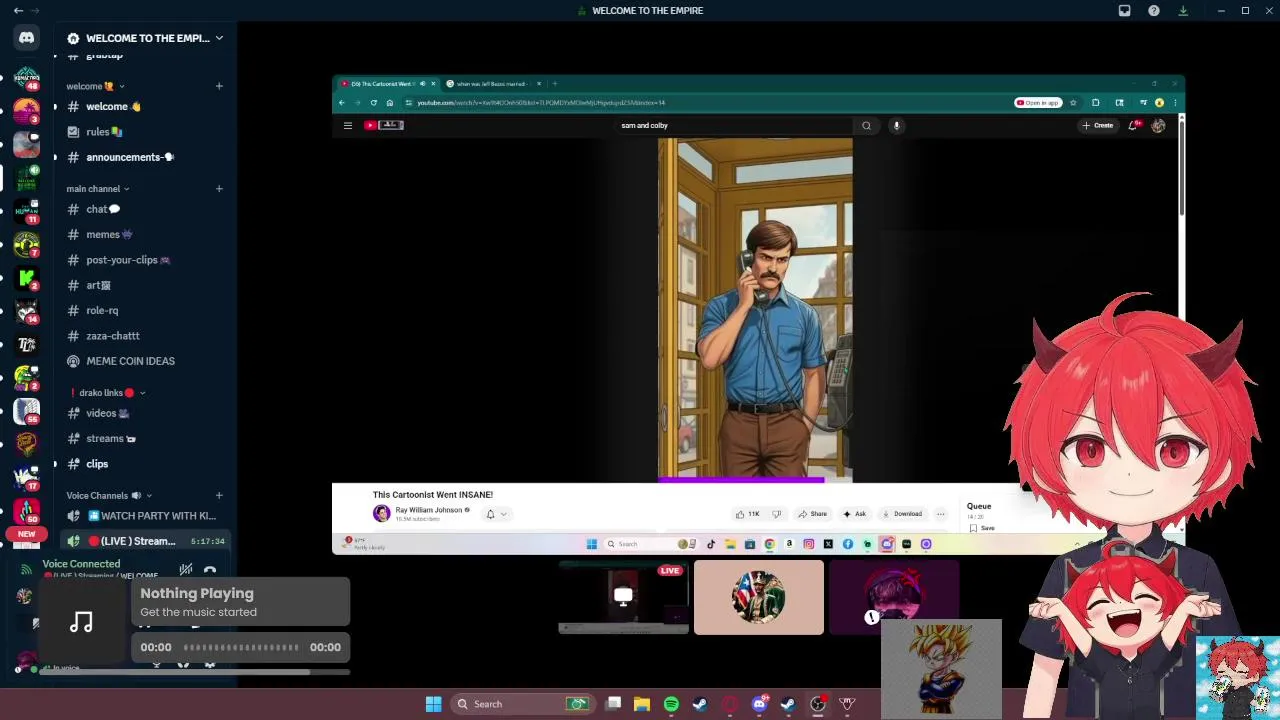This screenshot has height=720, width=1280.
Task: Open Steam icon left of Opera in taskbar
Action: click(700, 704)
